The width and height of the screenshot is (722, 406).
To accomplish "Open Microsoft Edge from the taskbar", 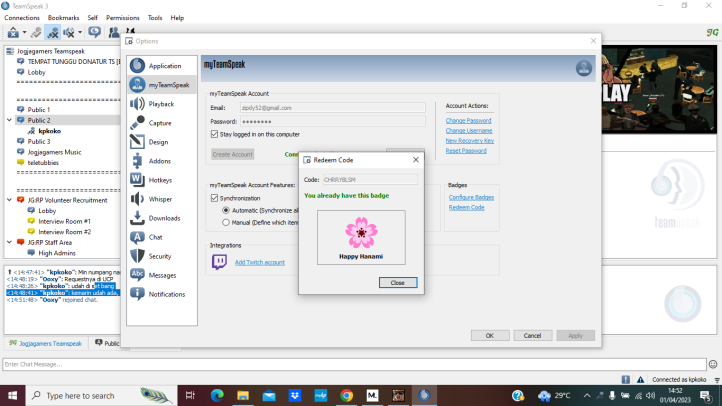I will [x=217, y=395].
